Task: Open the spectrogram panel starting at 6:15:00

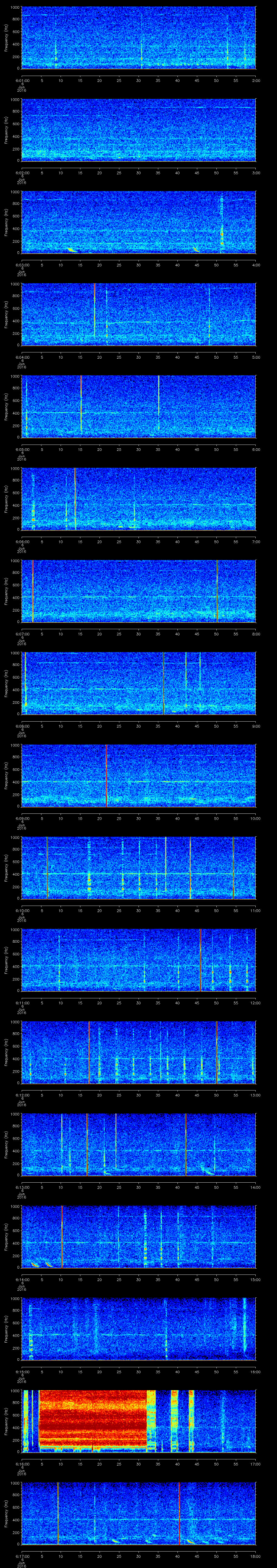Action: (139, 1329)
